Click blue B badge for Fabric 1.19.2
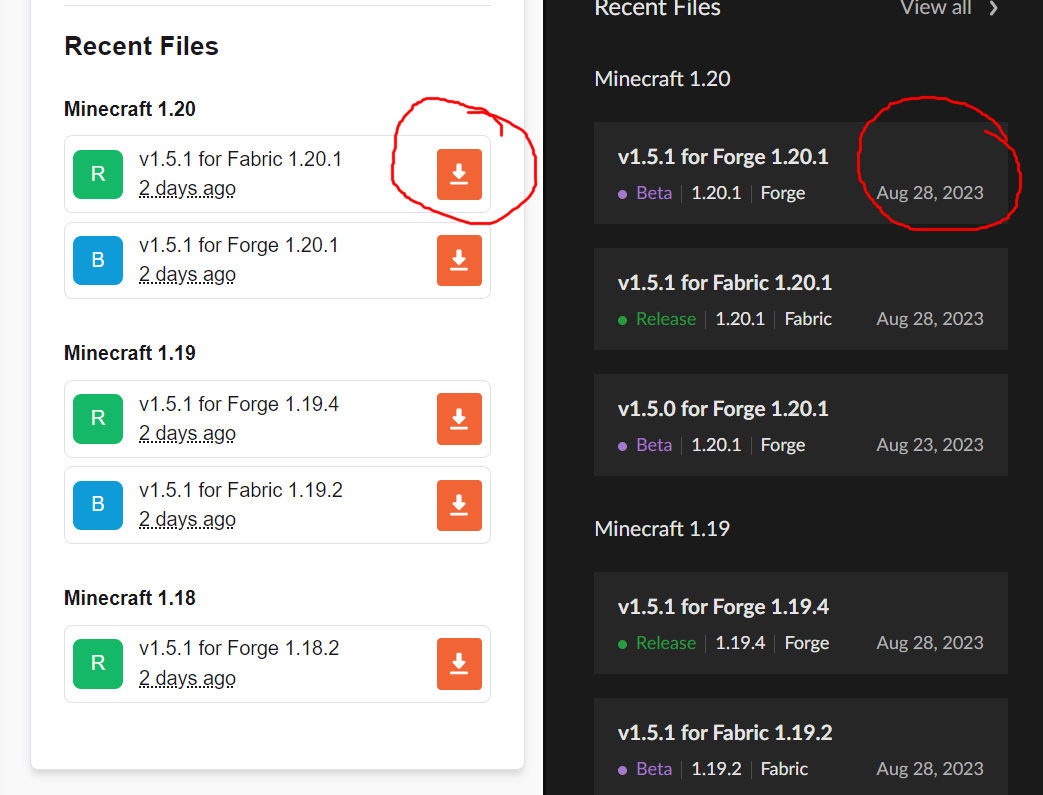This screenshot has height=795, width=1043. [98, 505]
